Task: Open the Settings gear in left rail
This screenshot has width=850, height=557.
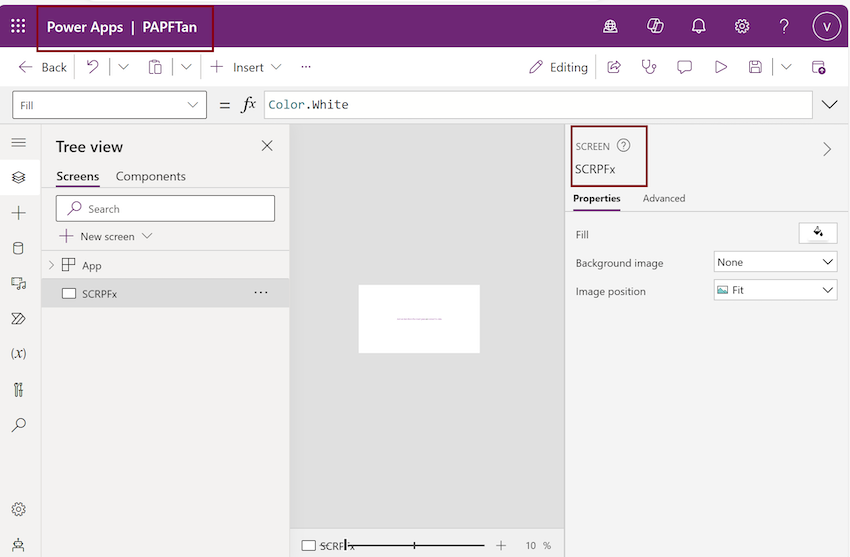Action: pos(18,509)
